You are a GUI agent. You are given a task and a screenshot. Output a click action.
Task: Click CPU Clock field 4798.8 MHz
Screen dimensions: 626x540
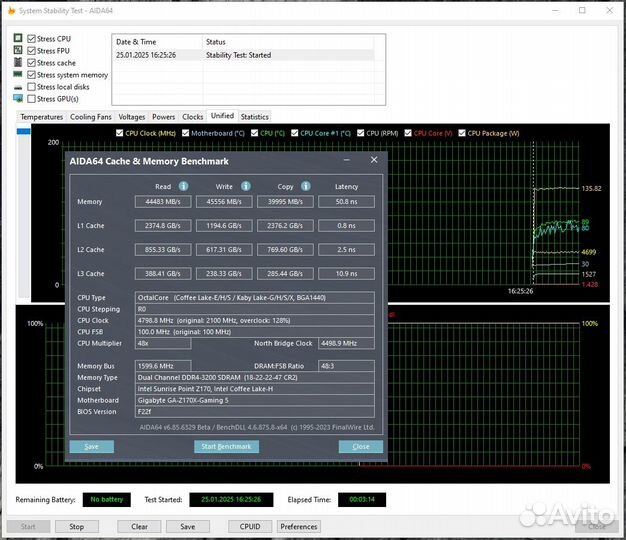(255, 320)
